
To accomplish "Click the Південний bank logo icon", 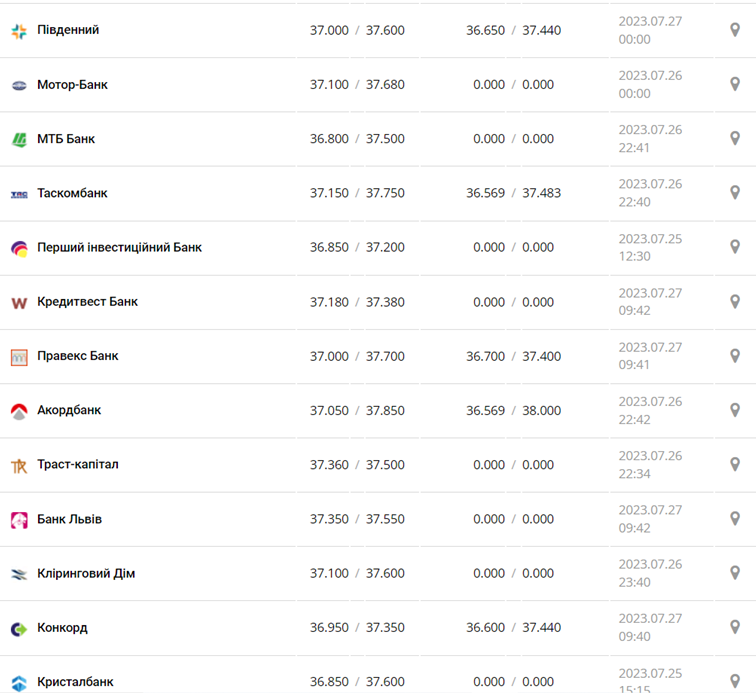I will (x=19, y=31).
